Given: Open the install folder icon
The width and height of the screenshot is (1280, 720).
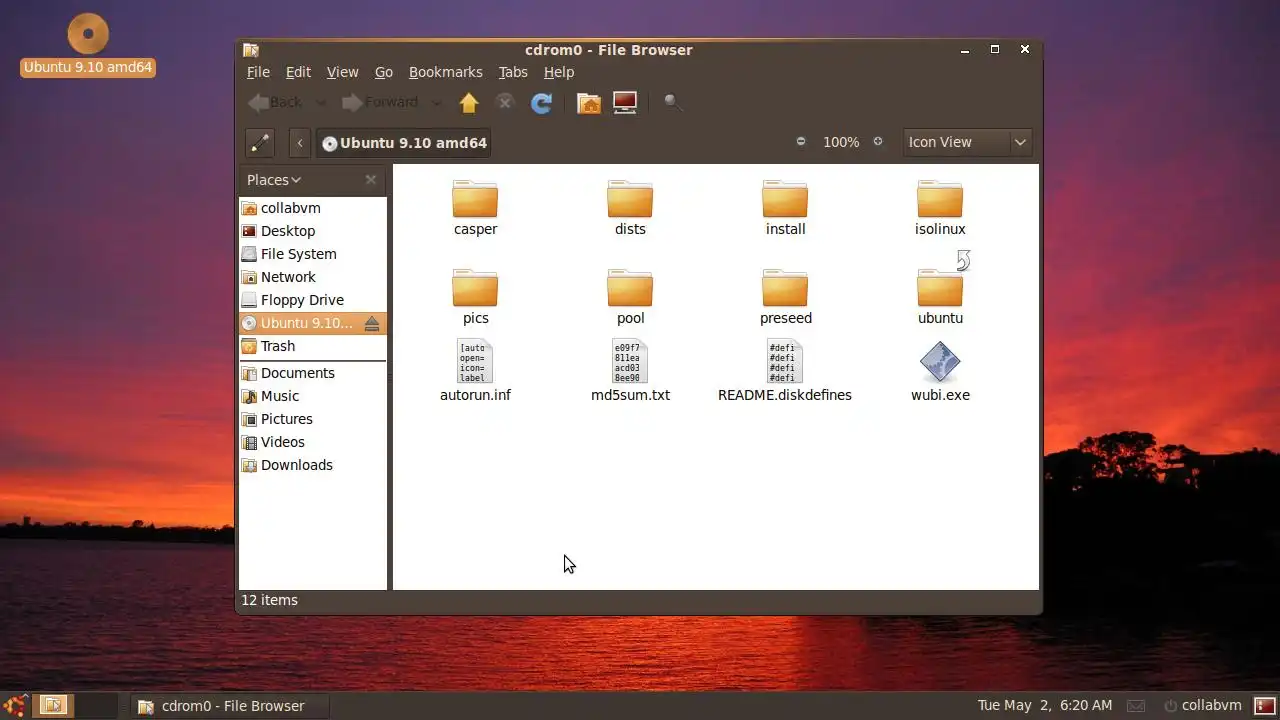Looking at the screenshot, I should tap(785, 200).
